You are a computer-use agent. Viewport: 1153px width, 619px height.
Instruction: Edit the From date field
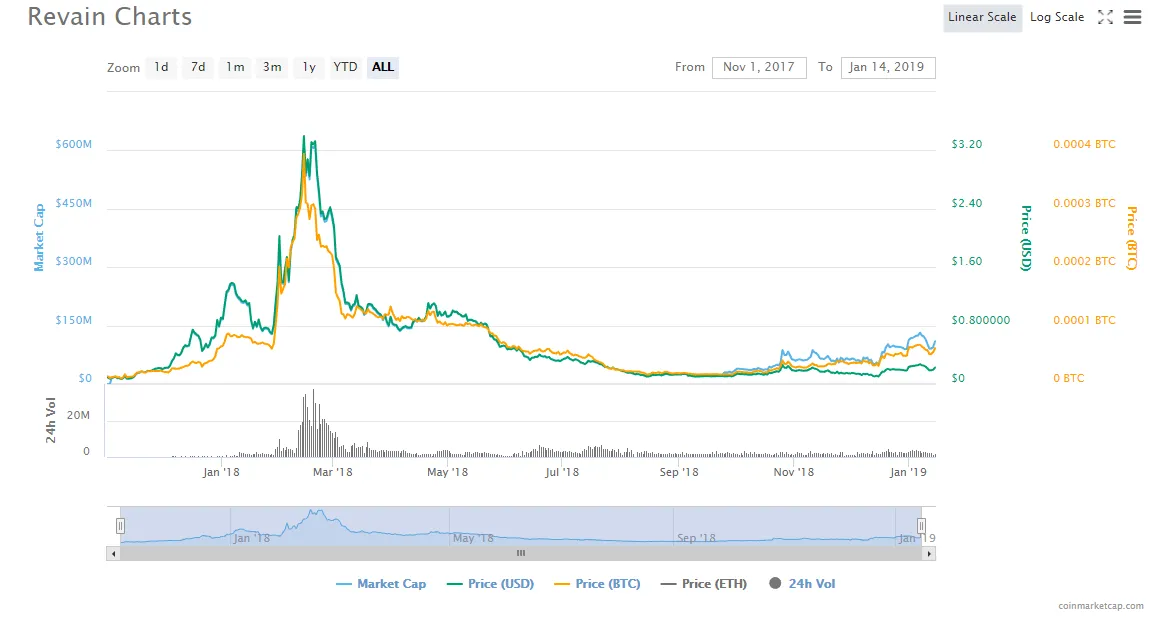pos(759,67)
